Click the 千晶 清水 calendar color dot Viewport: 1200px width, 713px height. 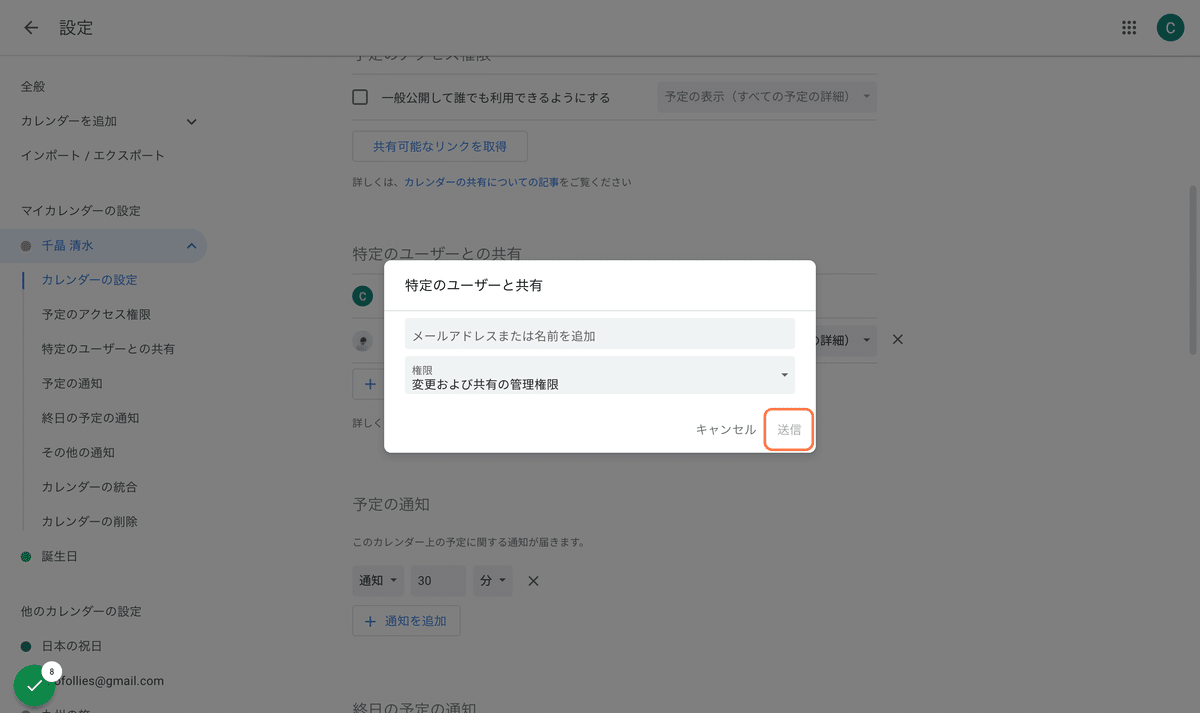pos(27,246)
